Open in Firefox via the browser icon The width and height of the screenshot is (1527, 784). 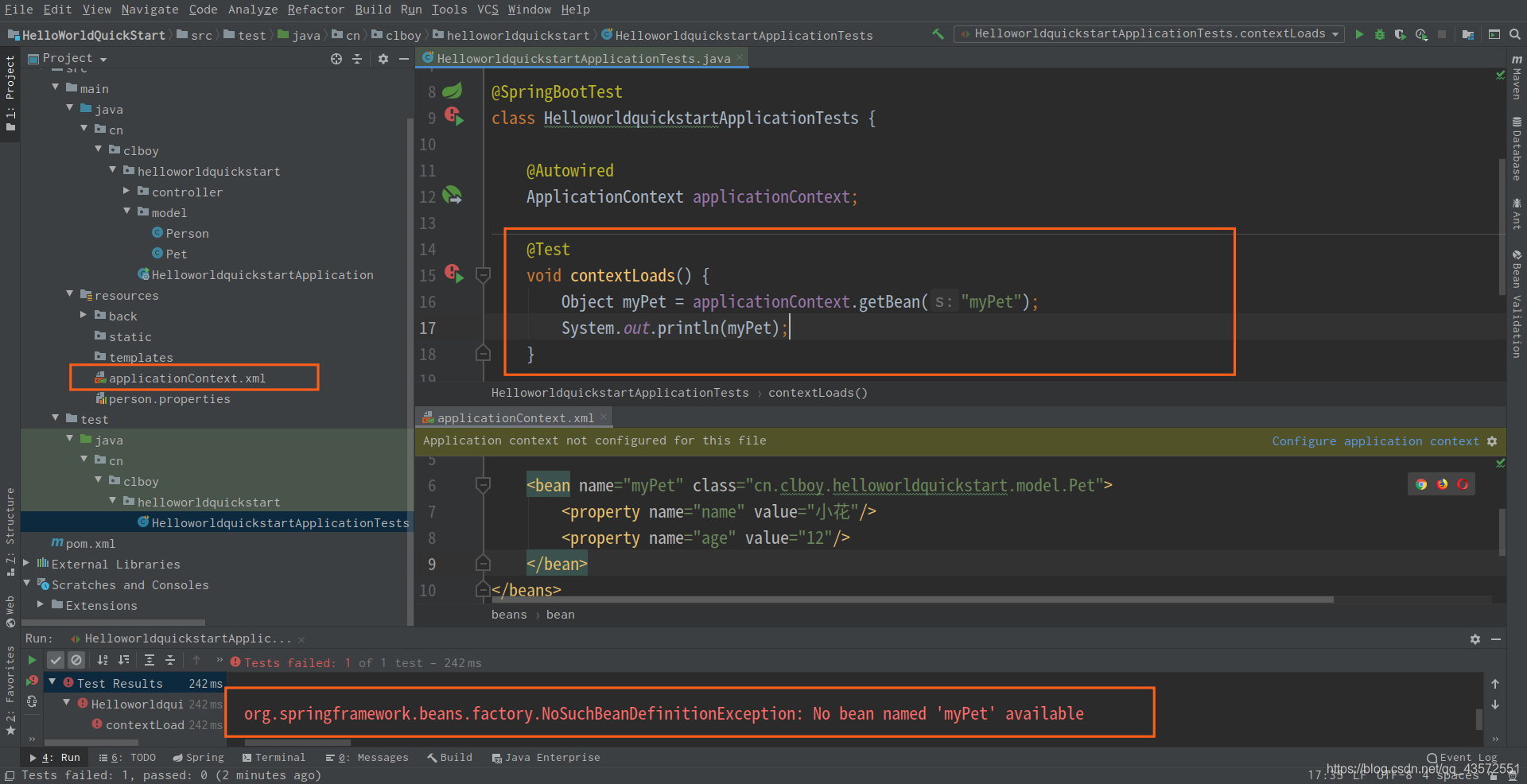pyautogui.click(x=1442, y=484)
